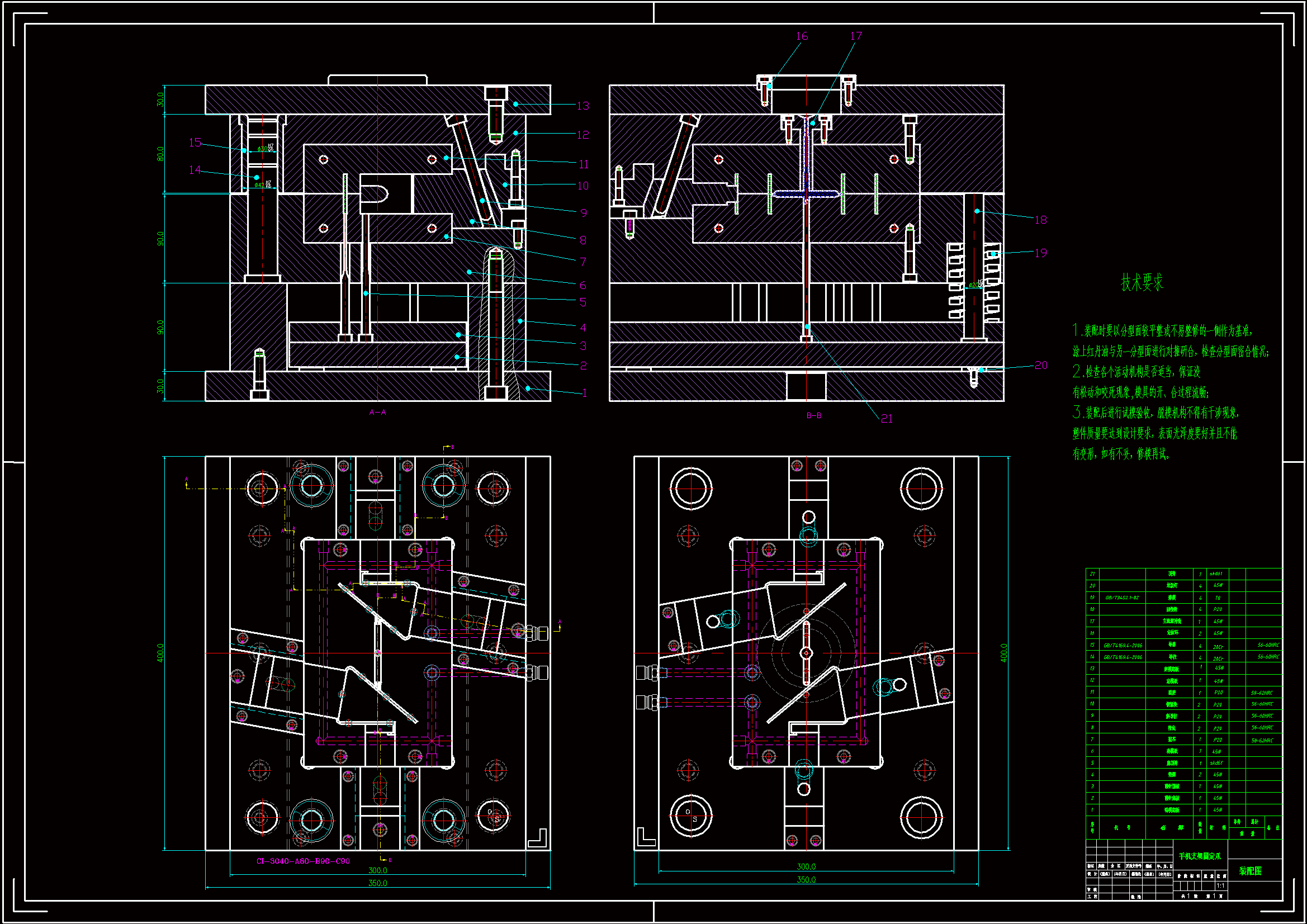Select the 手机支架固定爪 drawing name cell
This screenshot has height=924, width=1307.
(x=1200, y=856)
